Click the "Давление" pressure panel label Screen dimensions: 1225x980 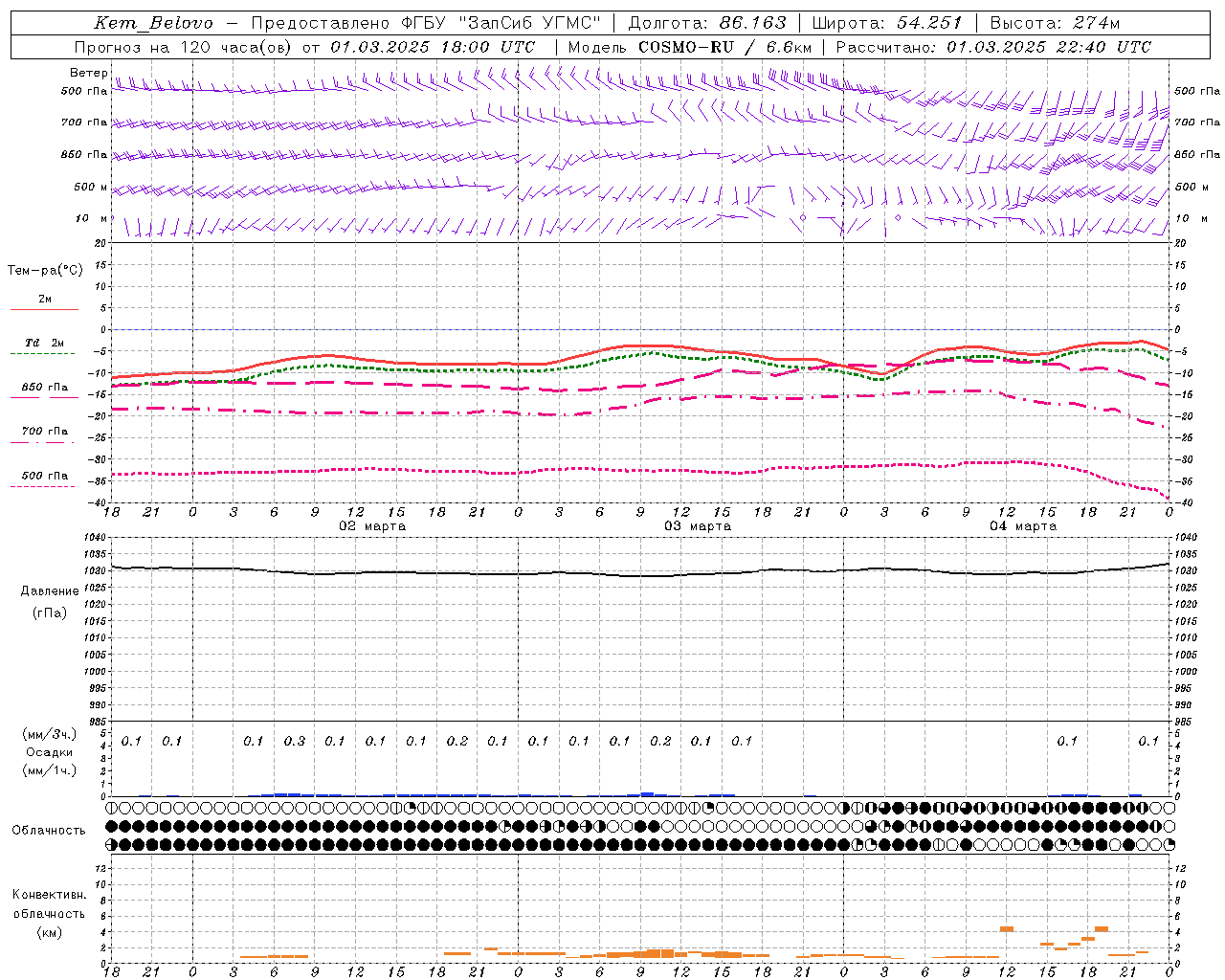50,591
